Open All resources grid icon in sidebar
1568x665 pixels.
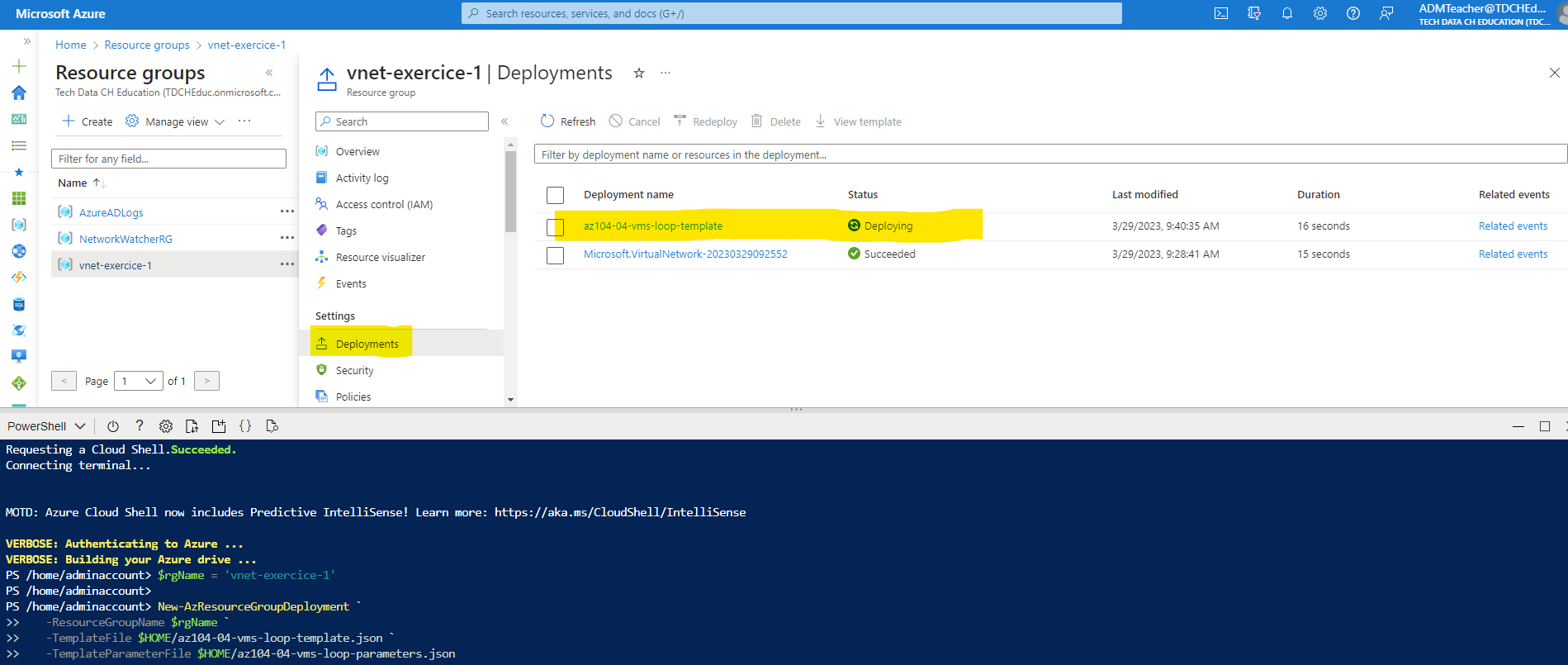[x=19, y=198]
